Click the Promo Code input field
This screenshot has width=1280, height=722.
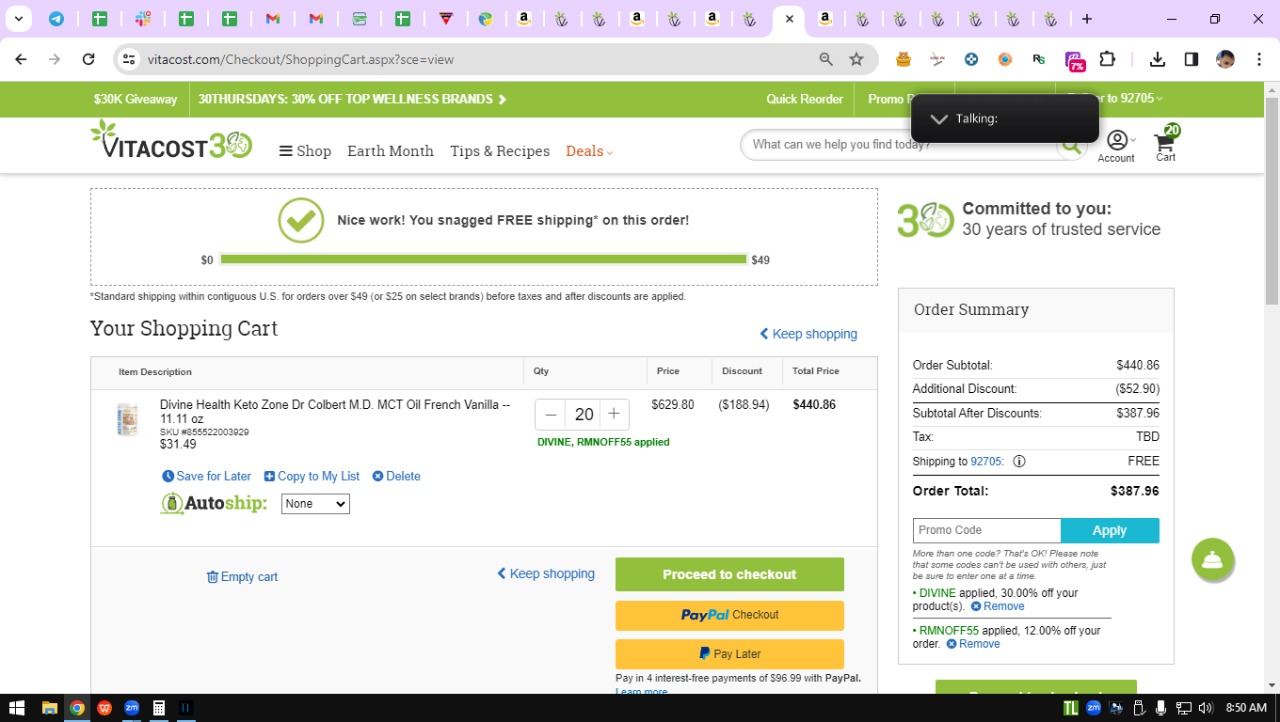point(987,530)
